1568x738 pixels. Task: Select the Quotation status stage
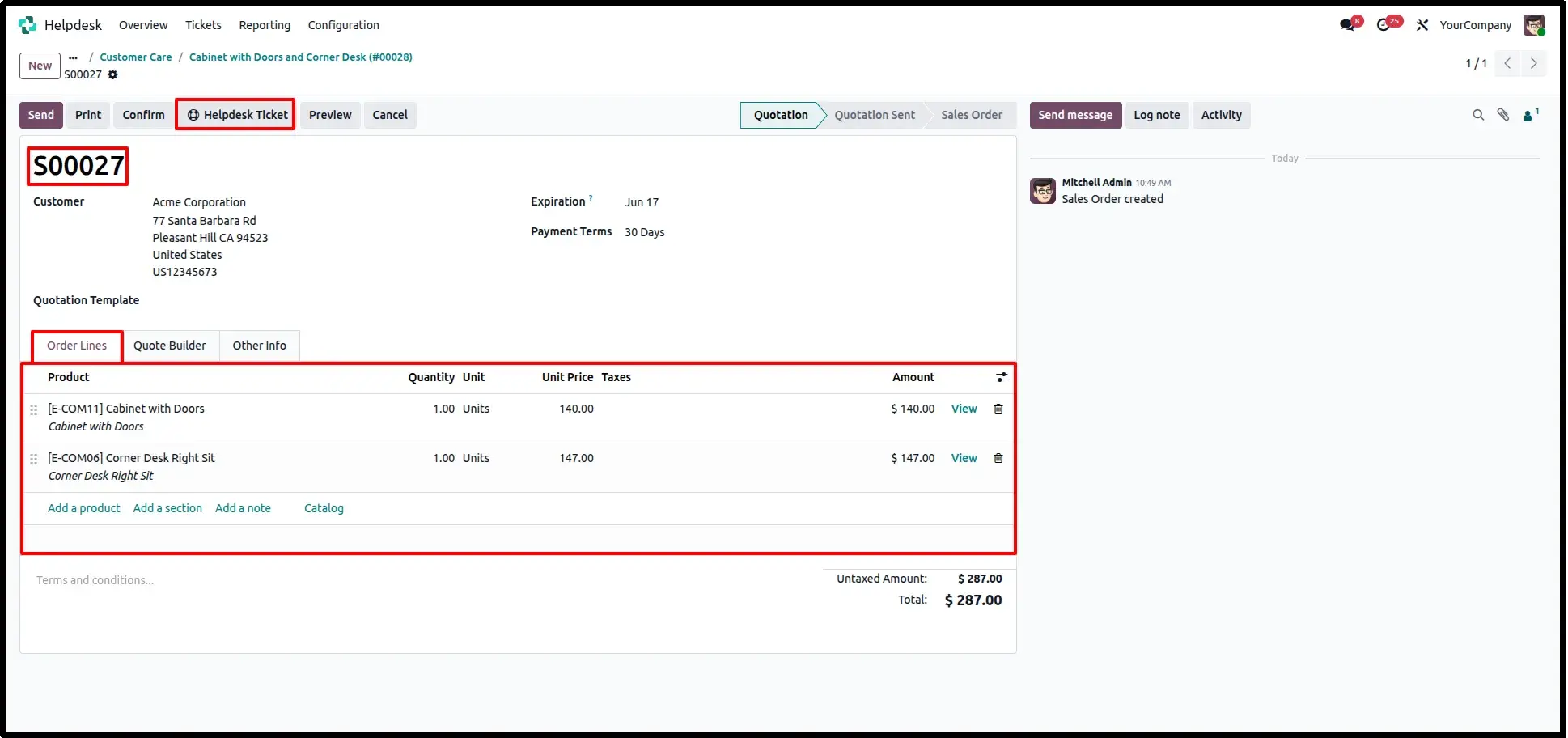[781, 115]
